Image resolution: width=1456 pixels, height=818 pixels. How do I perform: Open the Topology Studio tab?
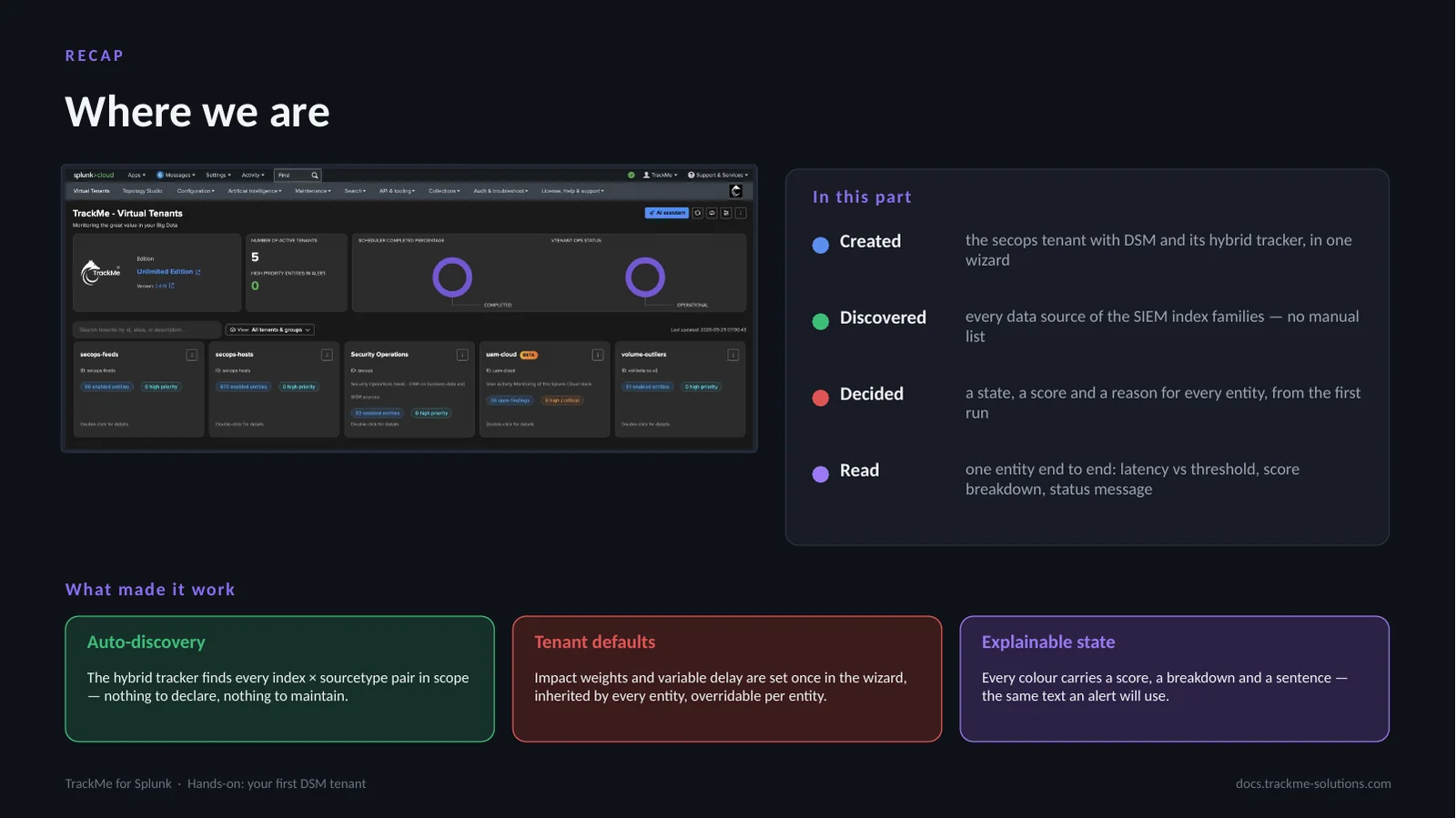143,191
